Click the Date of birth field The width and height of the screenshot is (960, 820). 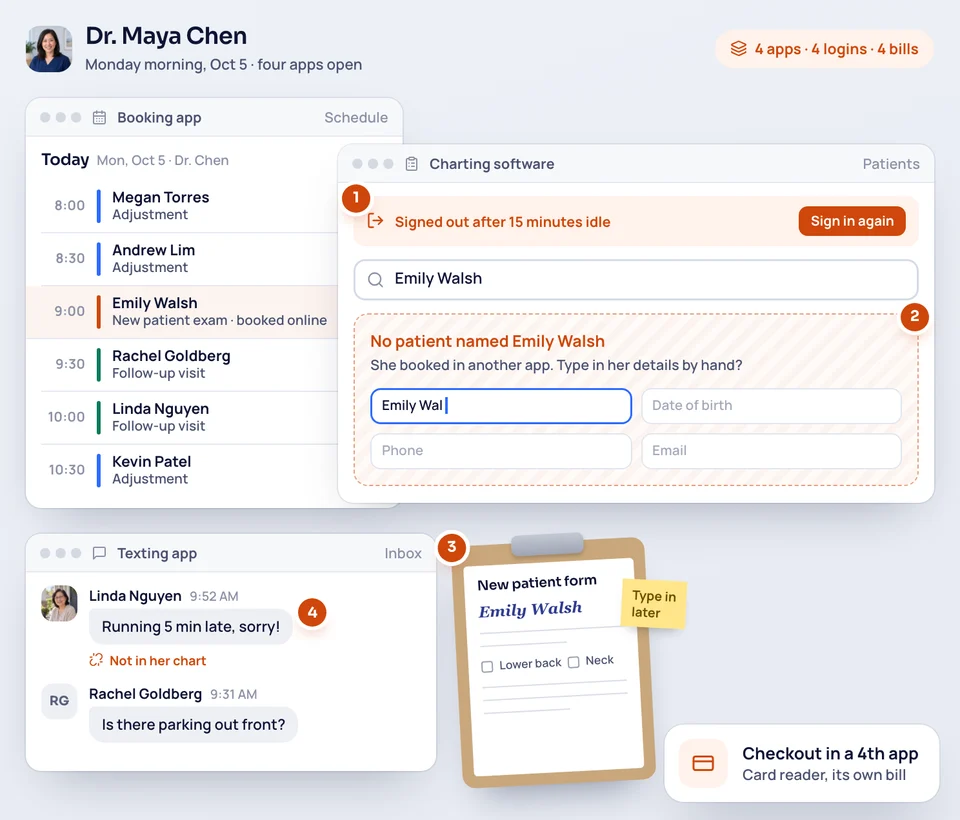click(x=771, y=405)
